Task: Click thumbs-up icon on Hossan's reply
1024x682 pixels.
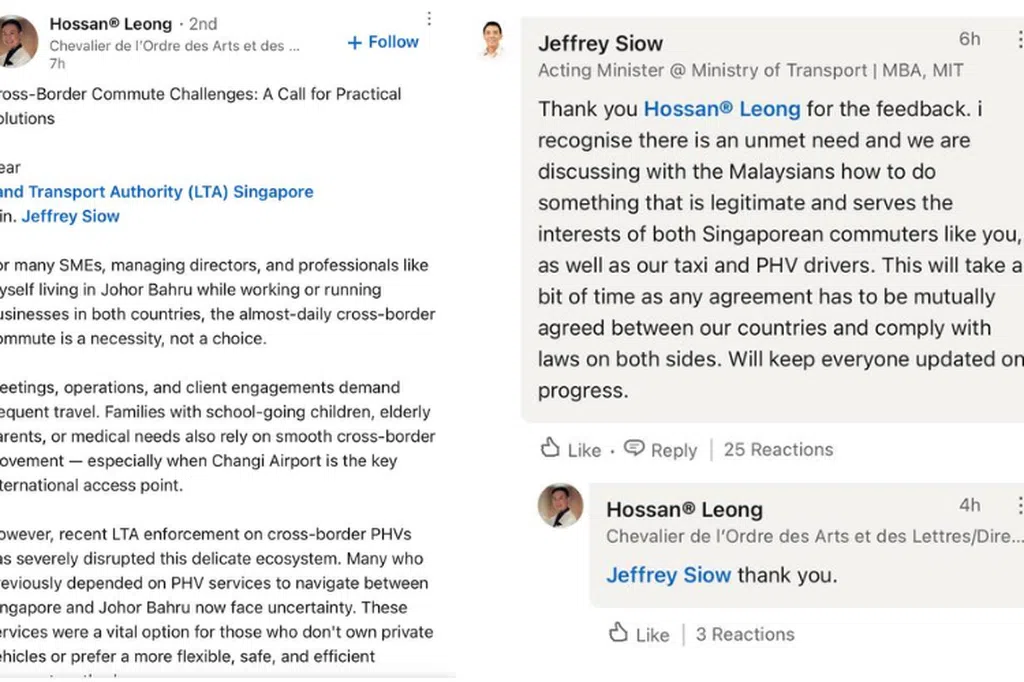Action: click(619, 633)
